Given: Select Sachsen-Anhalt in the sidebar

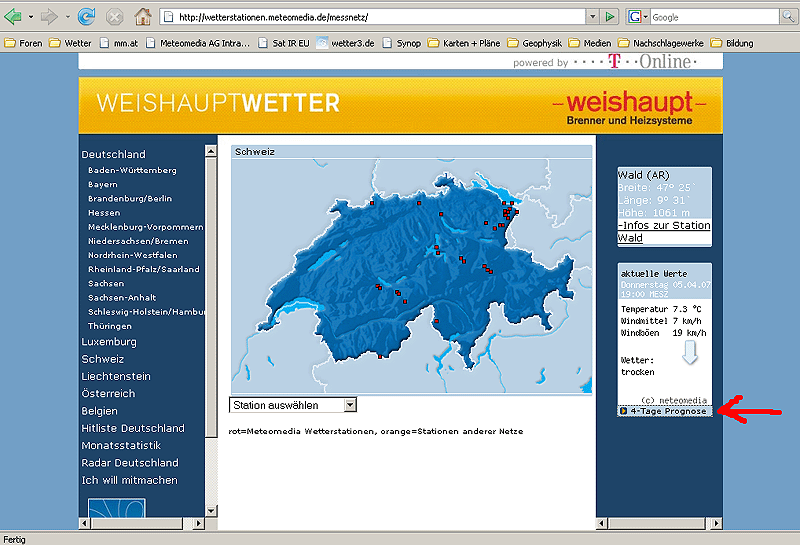Looking at the screenshot, I should click(122, 298).
